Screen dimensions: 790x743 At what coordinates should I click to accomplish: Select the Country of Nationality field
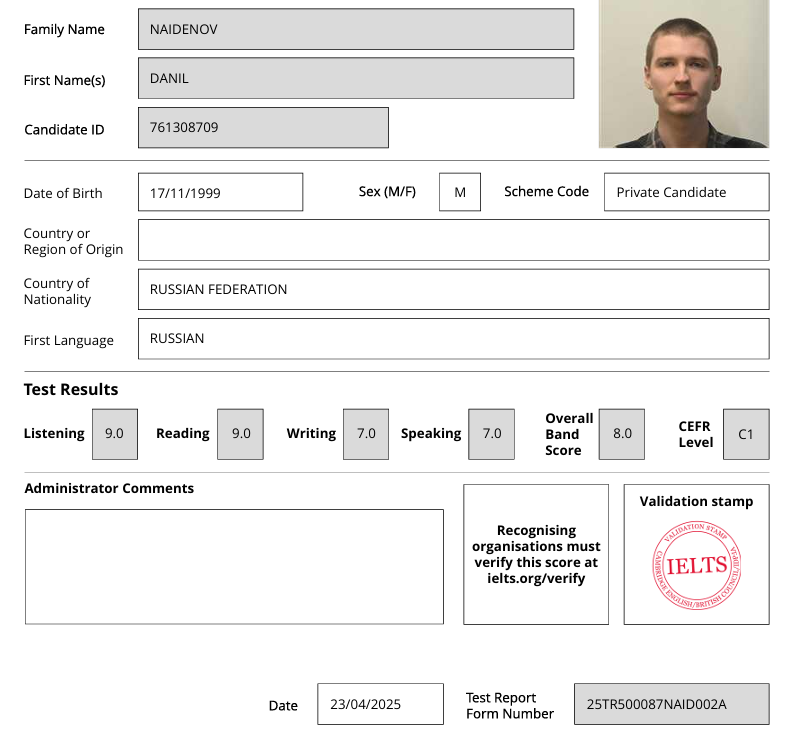pos(453,289)
